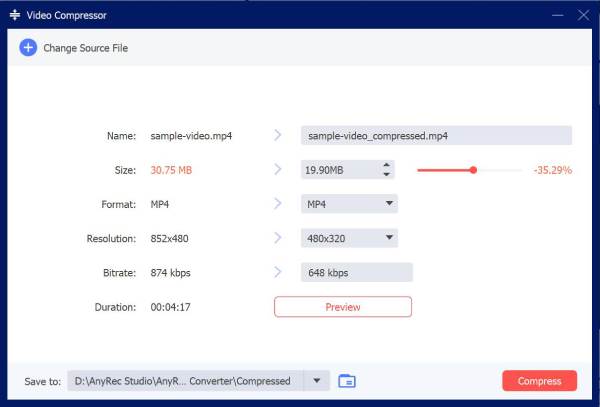The height and width of the screenshot is (407, 600).
Task: Click the Duration: label
Action: [x=115, y=307]
